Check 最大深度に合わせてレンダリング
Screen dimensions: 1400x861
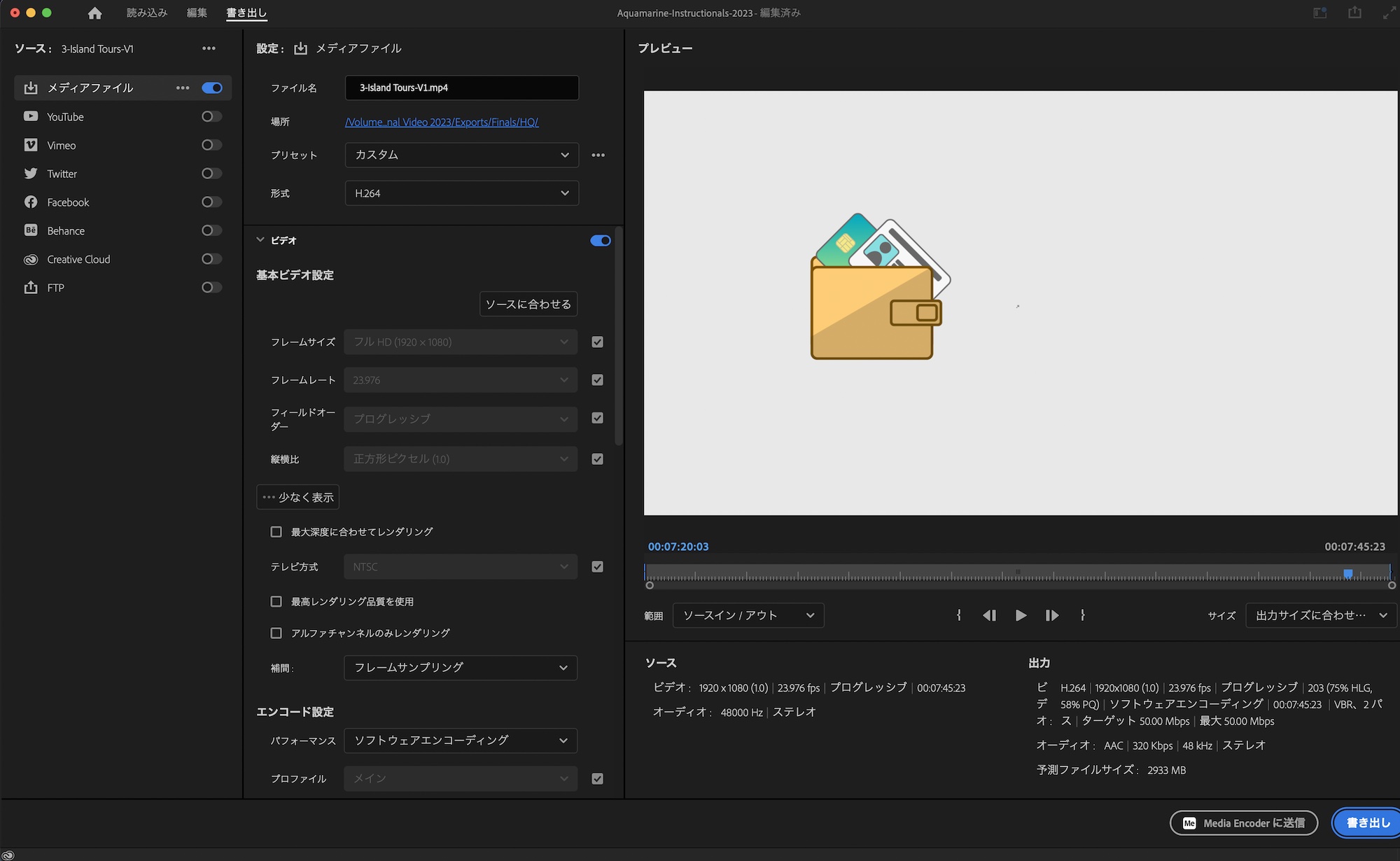[x=276, y=532]
